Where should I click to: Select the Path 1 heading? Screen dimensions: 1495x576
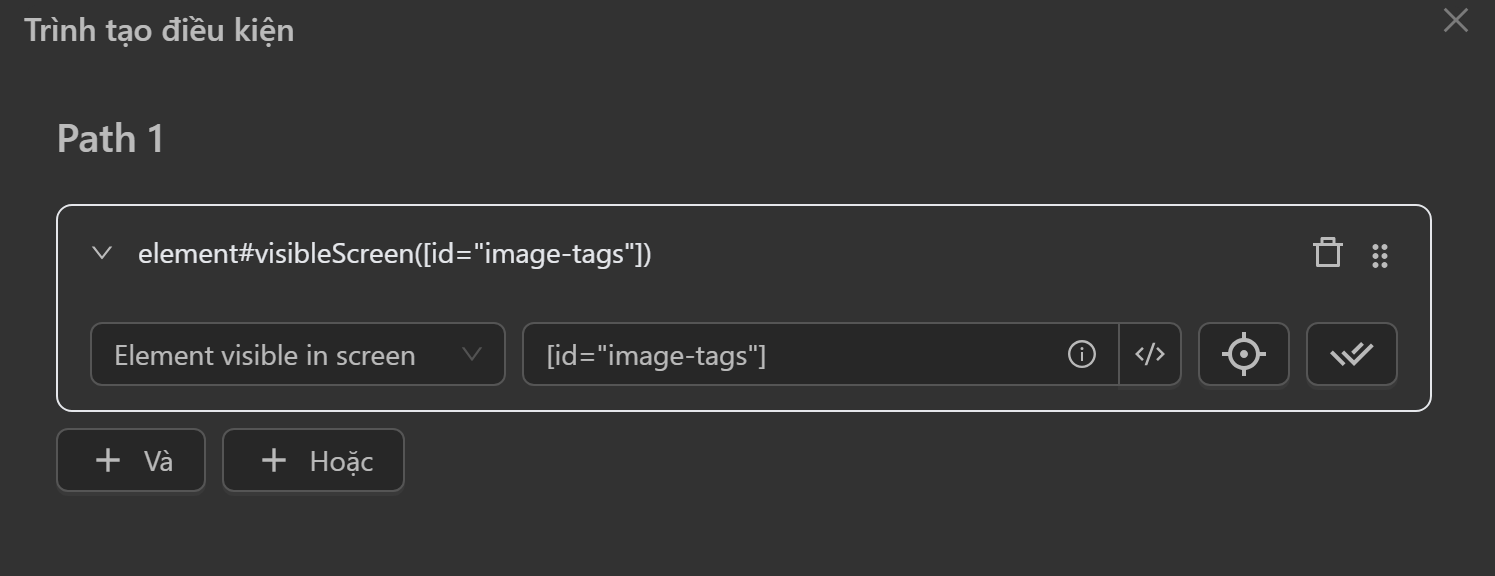pyautogui.click(x=110, y=138)
